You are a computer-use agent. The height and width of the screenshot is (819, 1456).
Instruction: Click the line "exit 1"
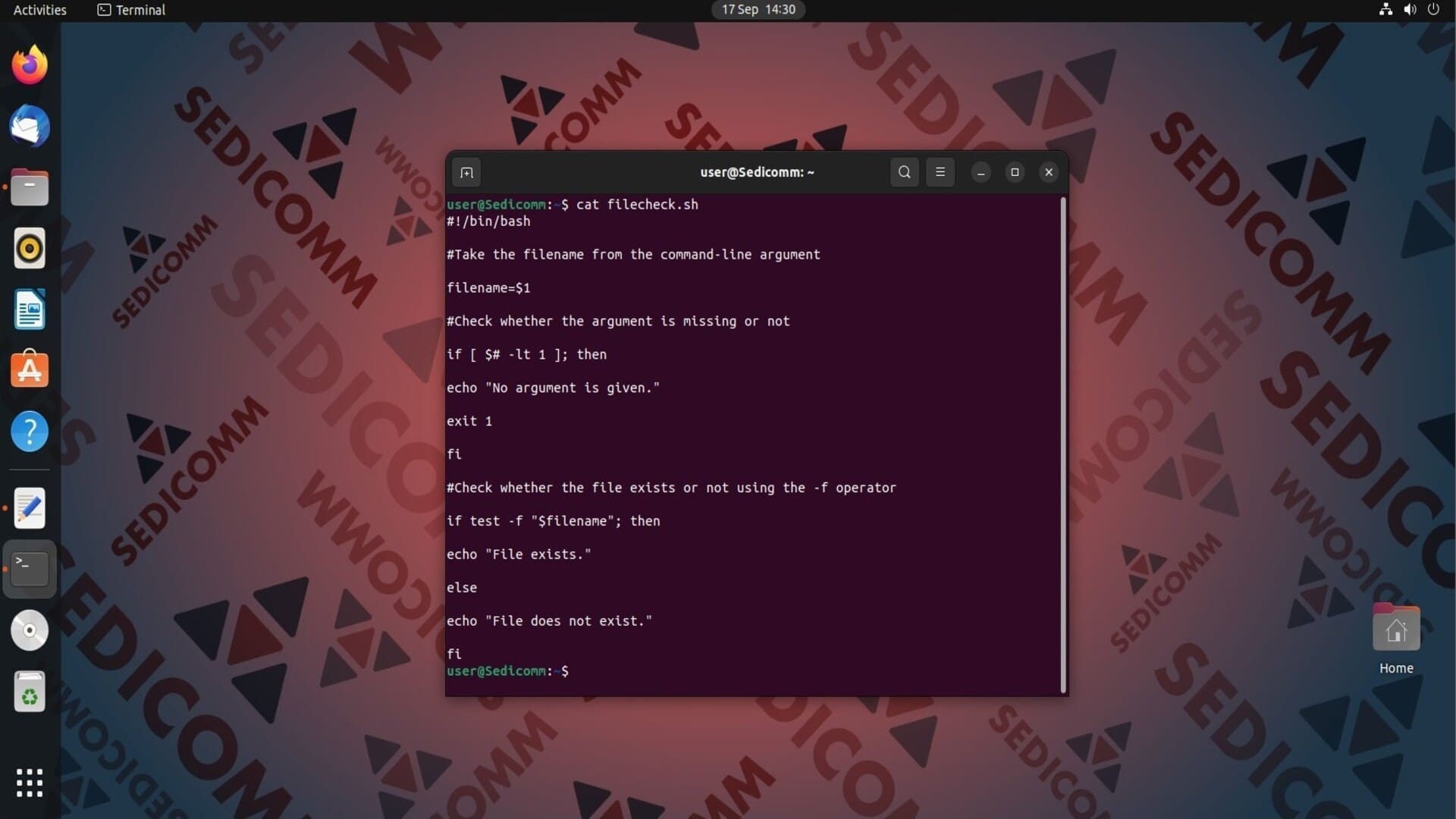pos(469,422)
